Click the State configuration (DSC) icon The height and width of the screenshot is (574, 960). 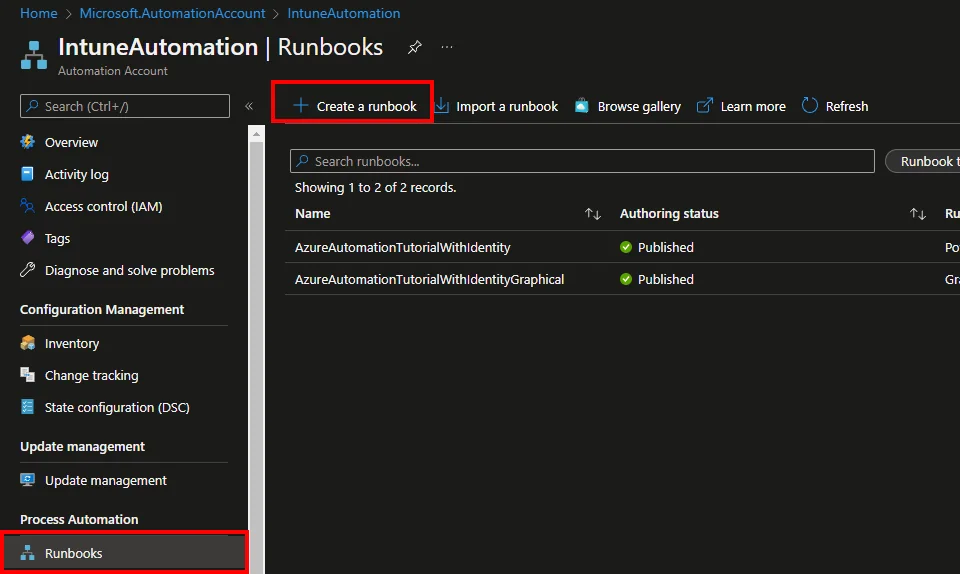[28, 407]
